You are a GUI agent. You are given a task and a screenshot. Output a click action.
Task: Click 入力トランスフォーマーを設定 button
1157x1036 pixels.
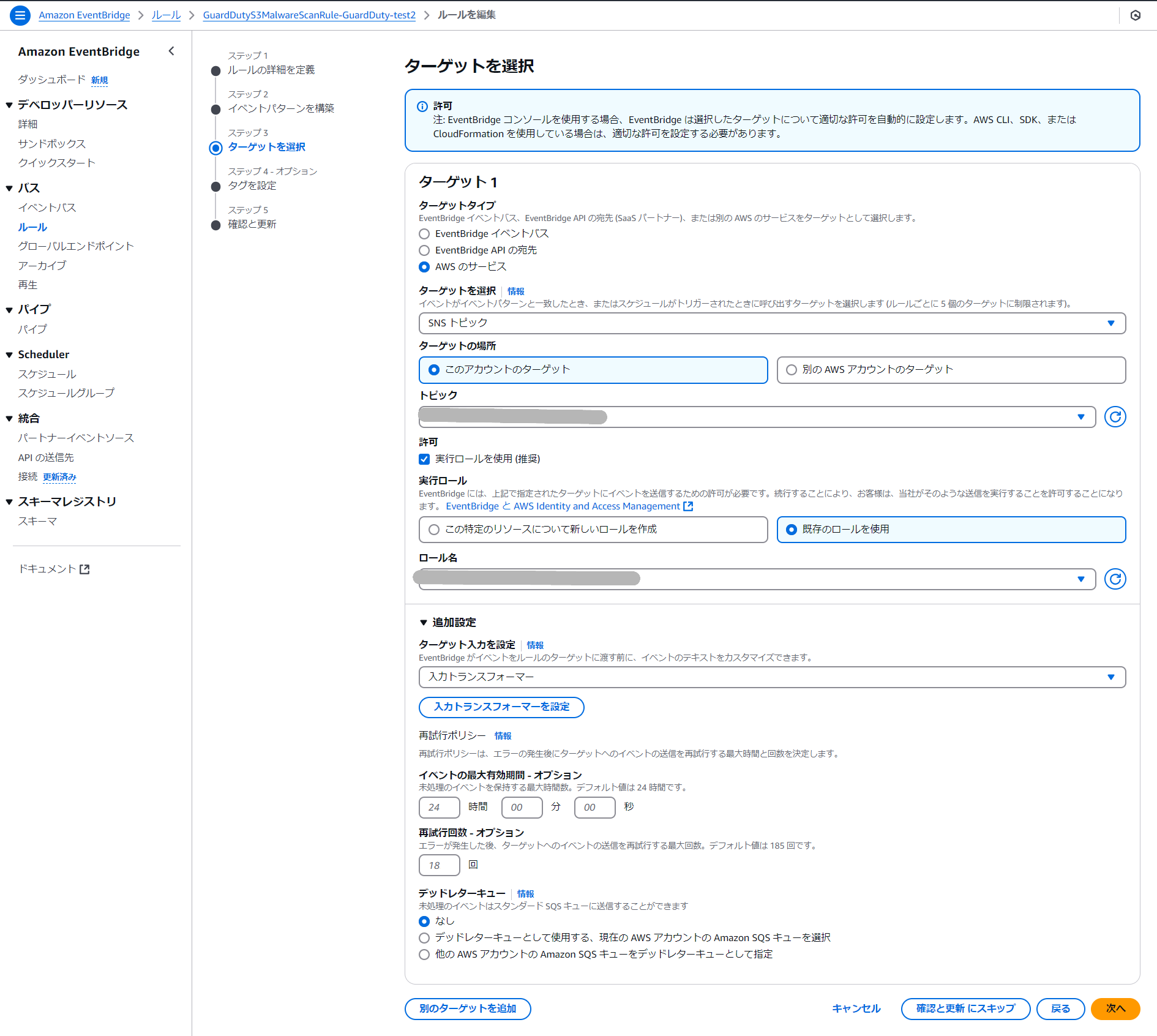(501, 707)
